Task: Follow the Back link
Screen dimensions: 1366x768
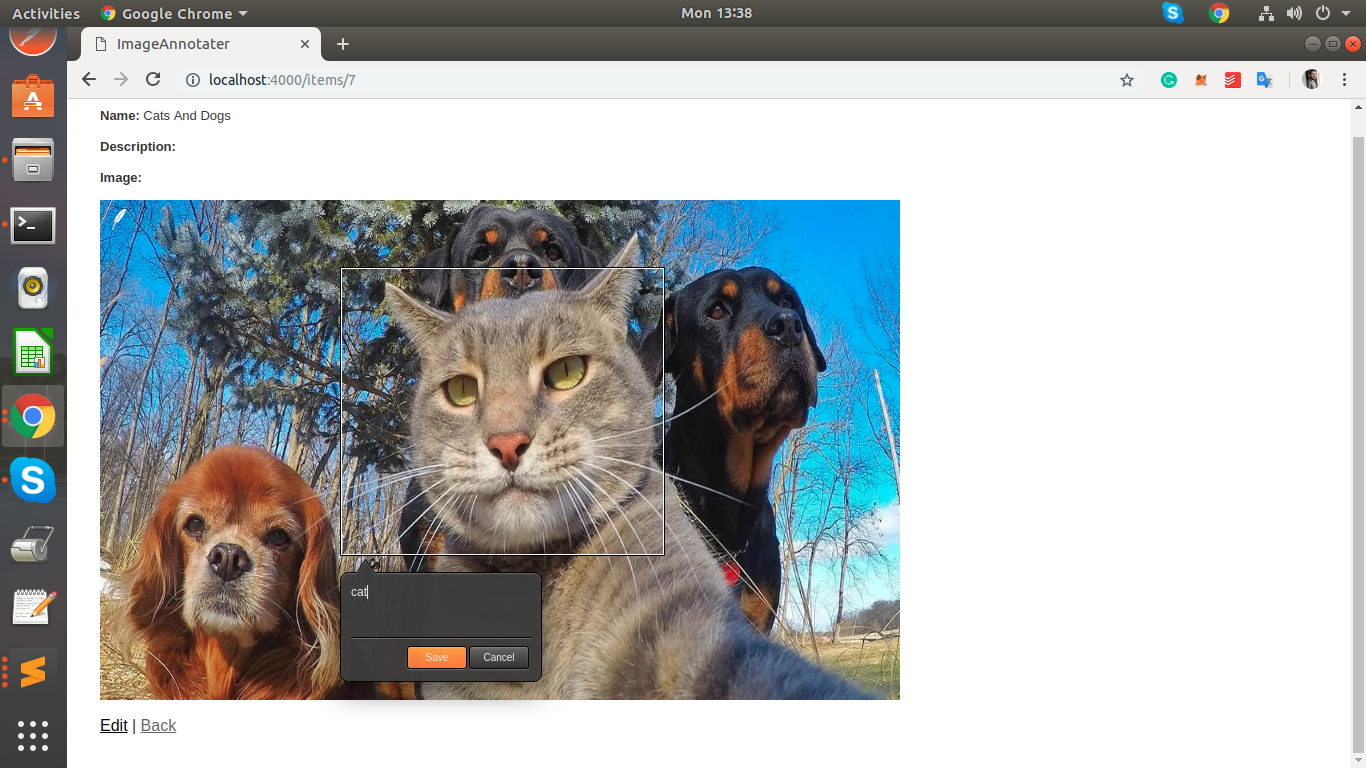Action: (x=158, y=725)
